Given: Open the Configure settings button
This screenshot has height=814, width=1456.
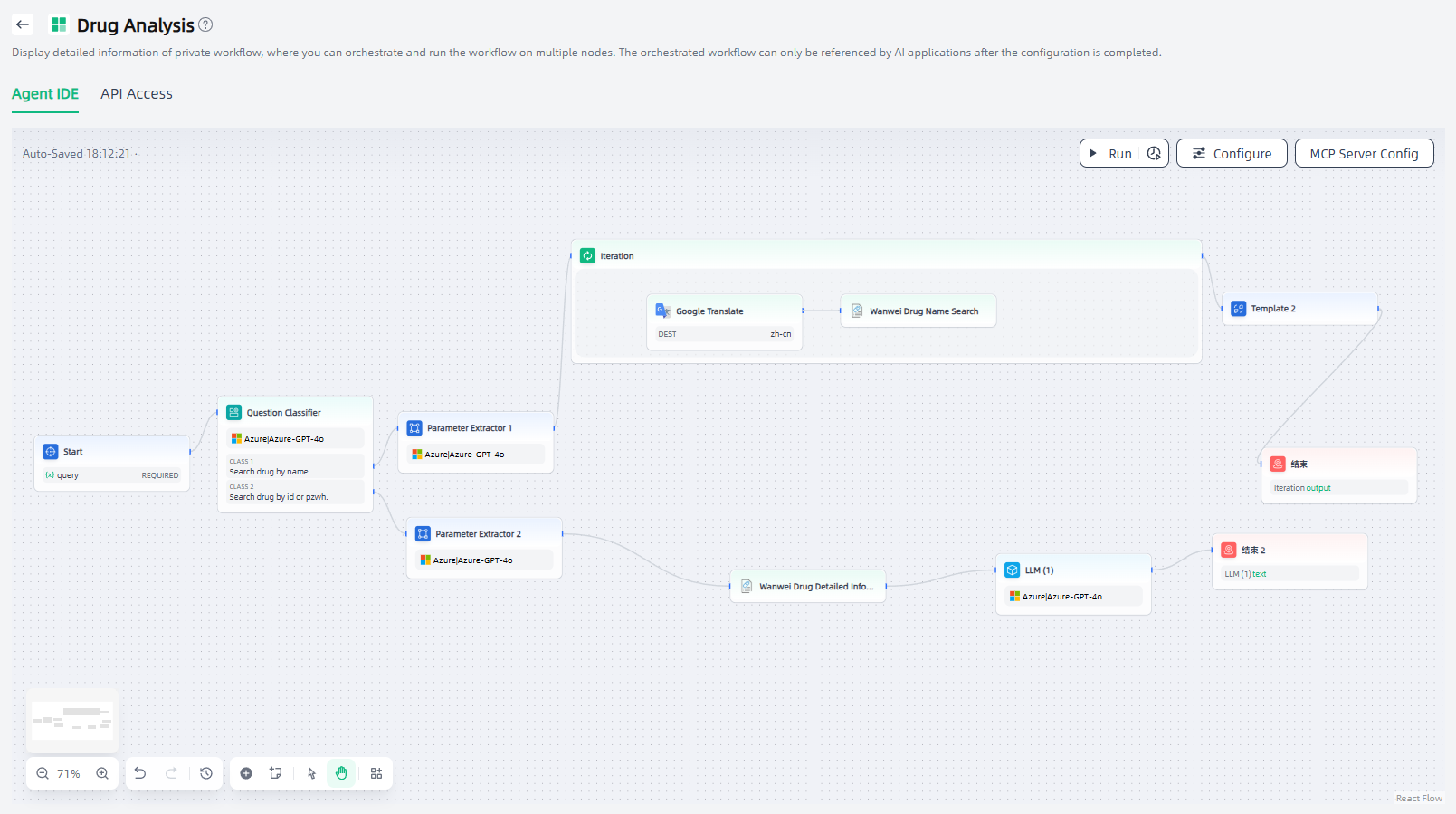Looking at the screenshot, I should point(1232,154).
